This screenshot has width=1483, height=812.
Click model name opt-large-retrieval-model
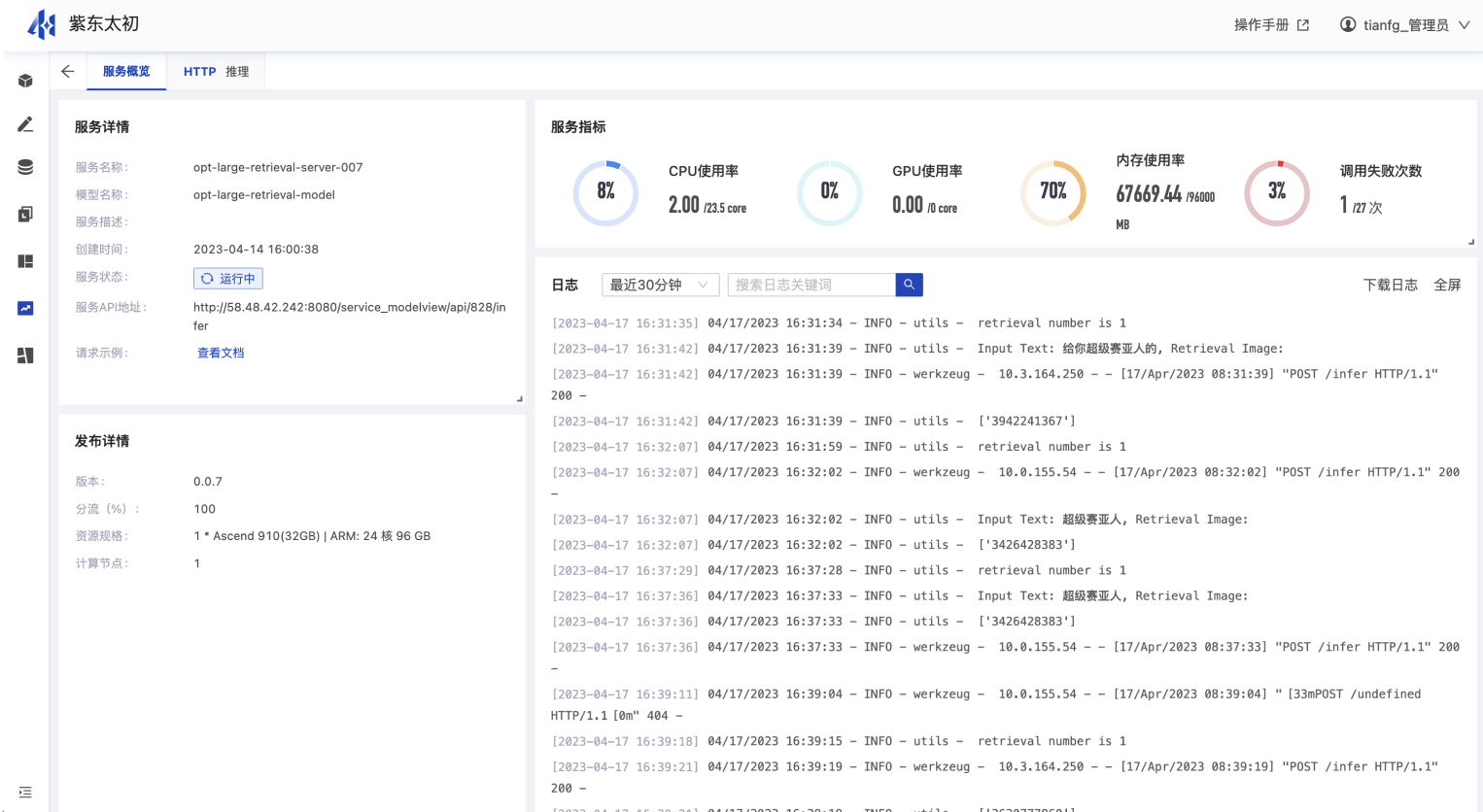(264, 194)
